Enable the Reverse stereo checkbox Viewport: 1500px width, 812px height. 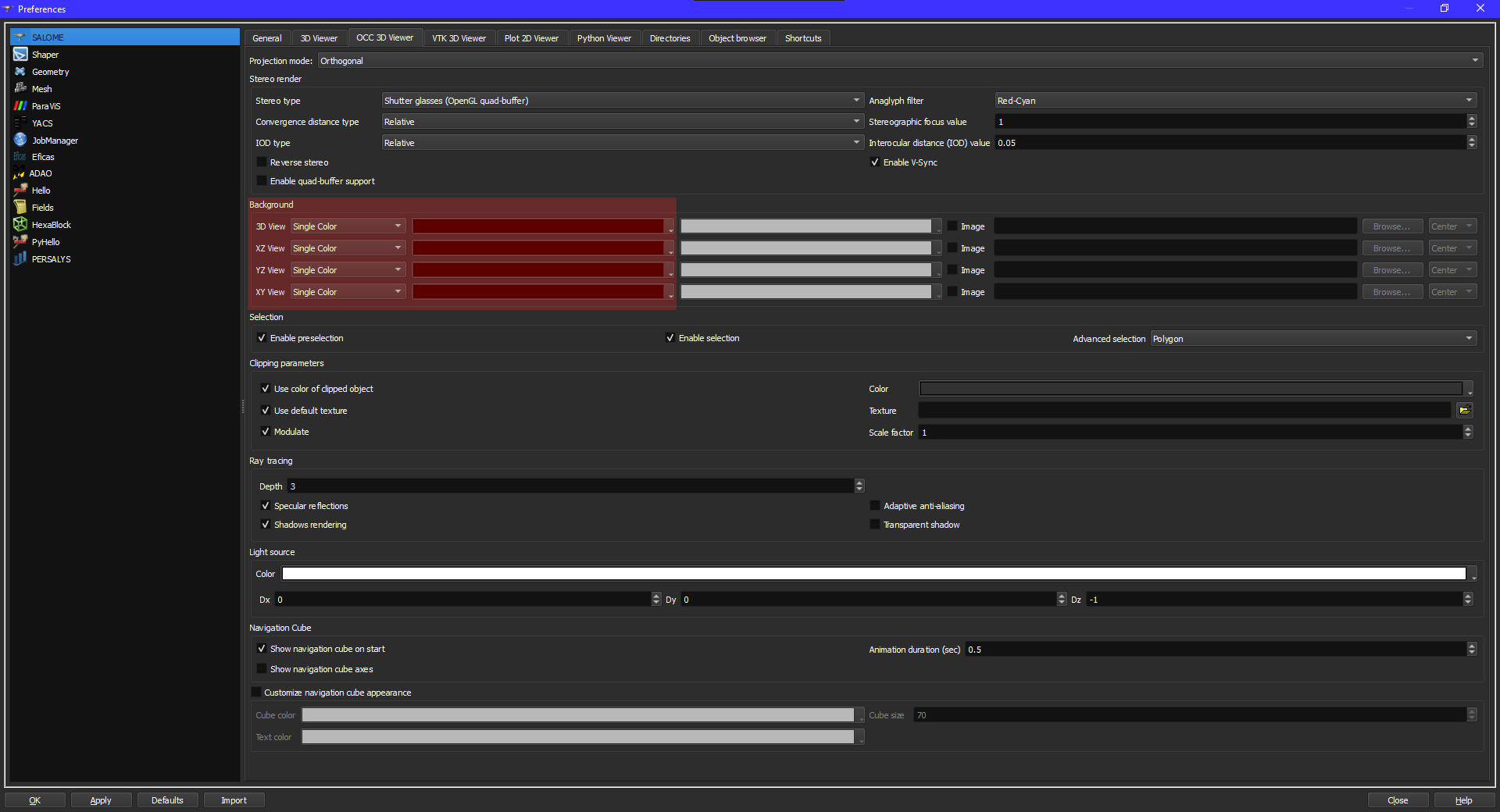[x=262, y=162]
